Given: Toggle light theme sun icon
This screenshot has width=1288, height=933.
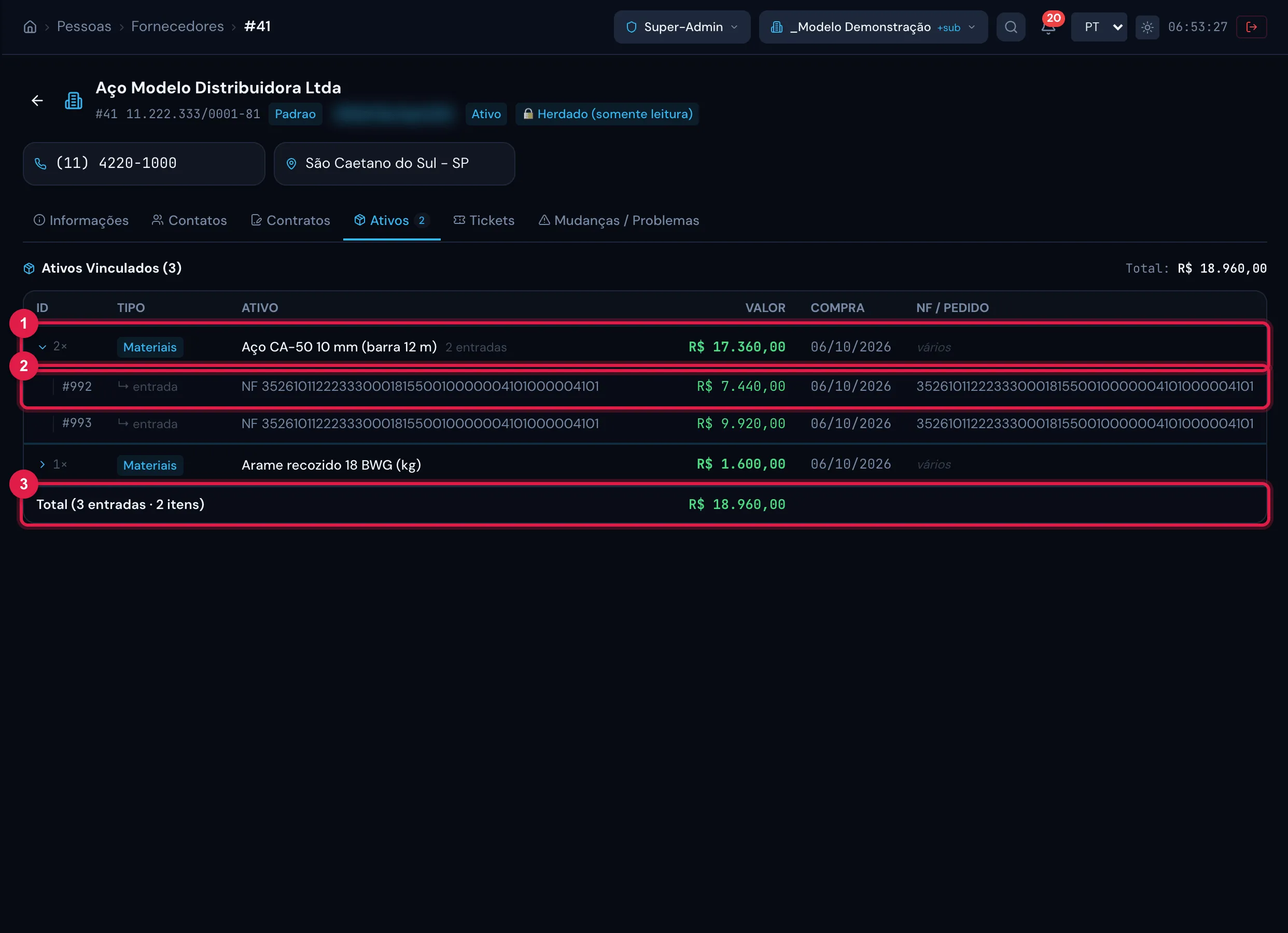Looking at the screenshot, I should pyautogui.click(x=1147, y=26).
